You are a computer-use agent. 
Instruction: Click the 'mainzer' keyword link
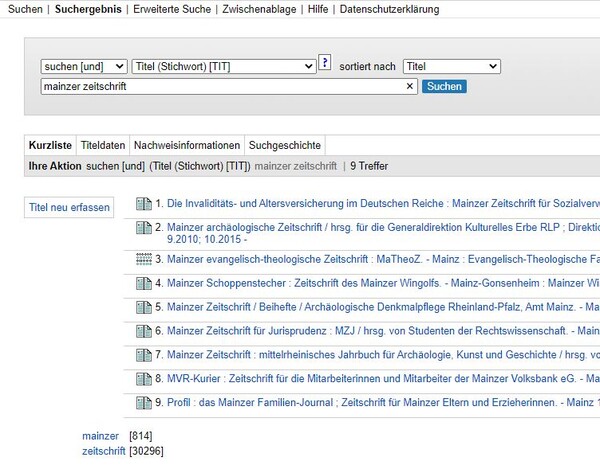[x=101, y=436]
